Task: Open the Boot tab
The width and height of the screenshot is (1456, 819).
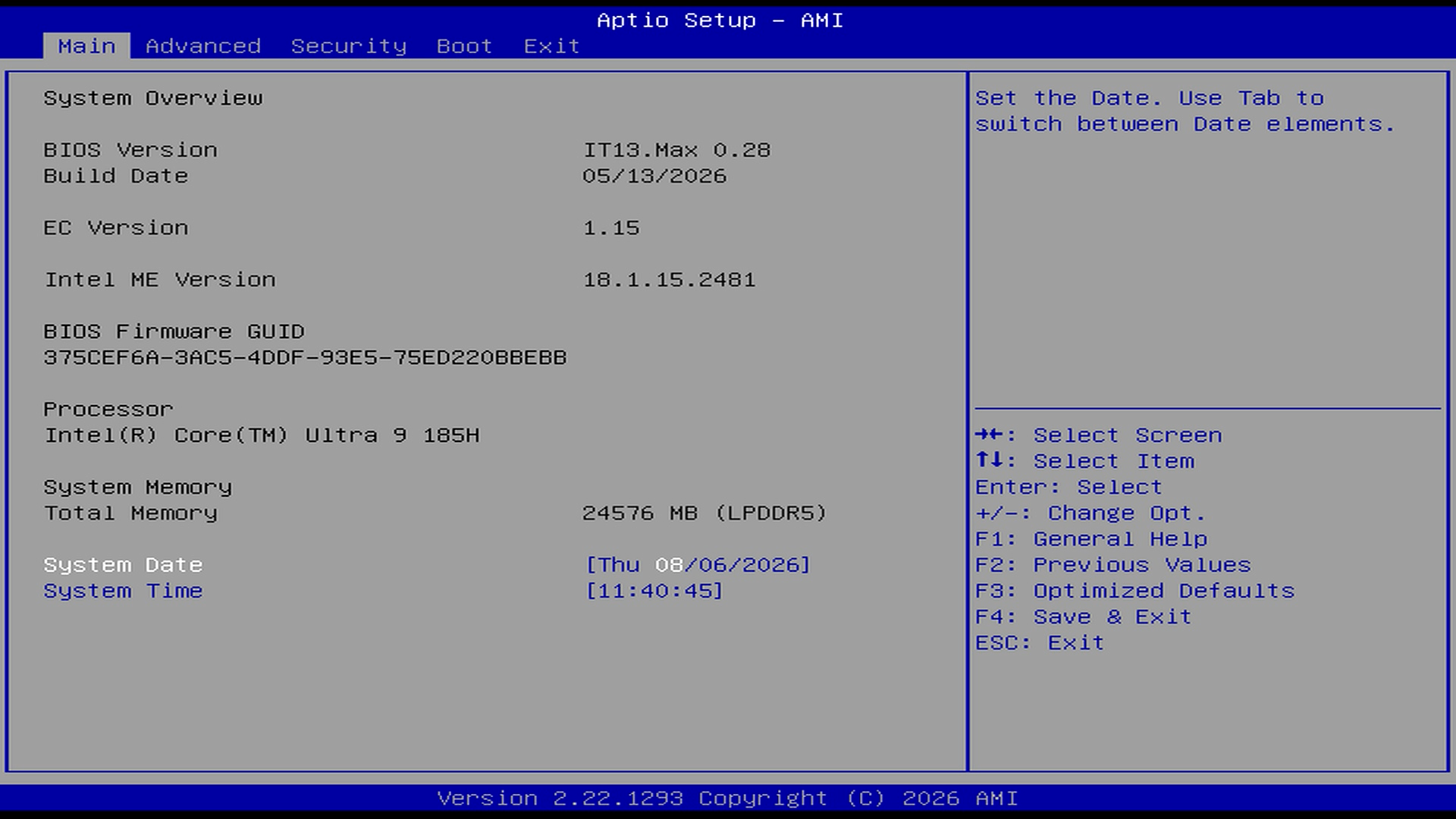Action: tap(464, 46)
